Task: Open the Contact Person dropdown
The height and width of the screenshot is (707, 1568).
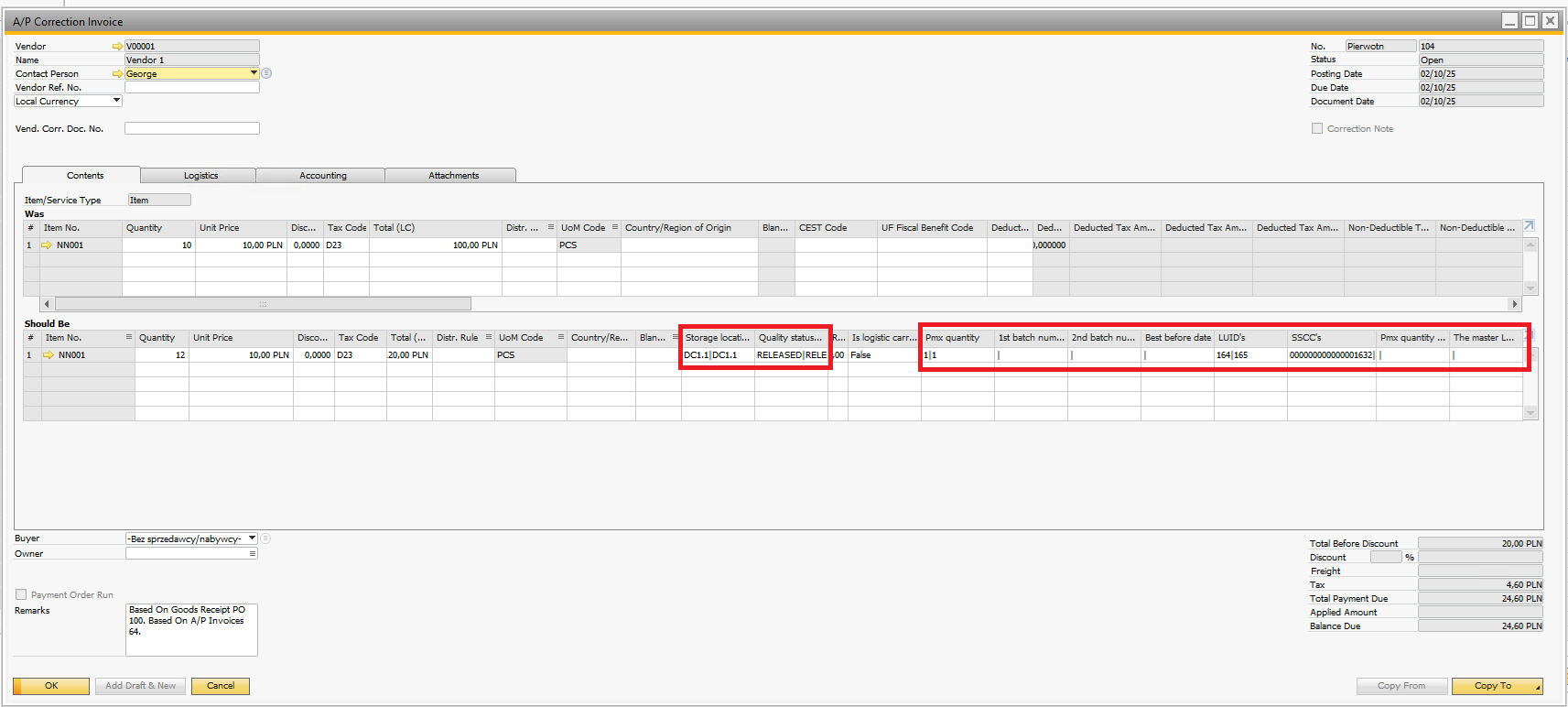Action: [254, 73]
